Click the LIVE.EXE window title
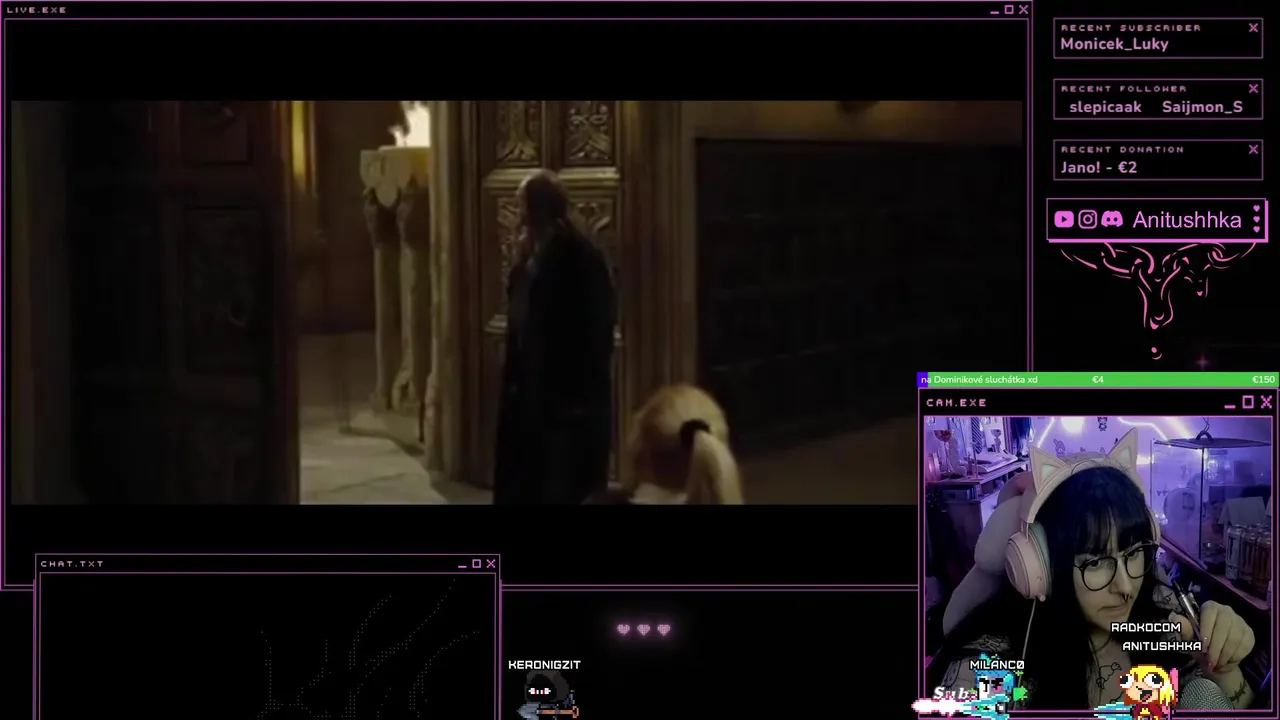 pyautogui.click(x=36, y=10)
